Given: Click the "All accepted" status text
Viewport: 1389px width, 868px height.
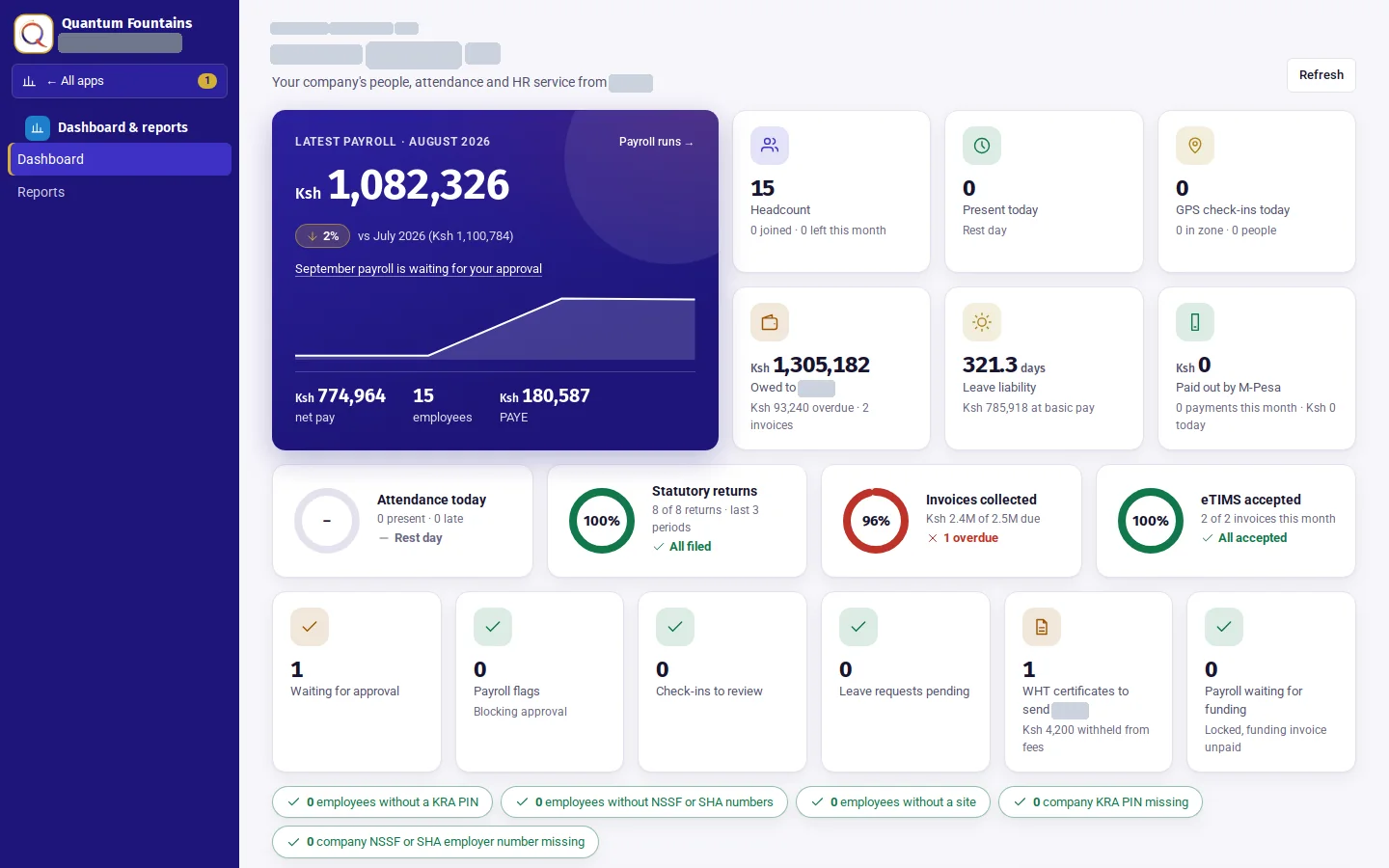Looking at the screenshot, I should tap(1252, 538).
